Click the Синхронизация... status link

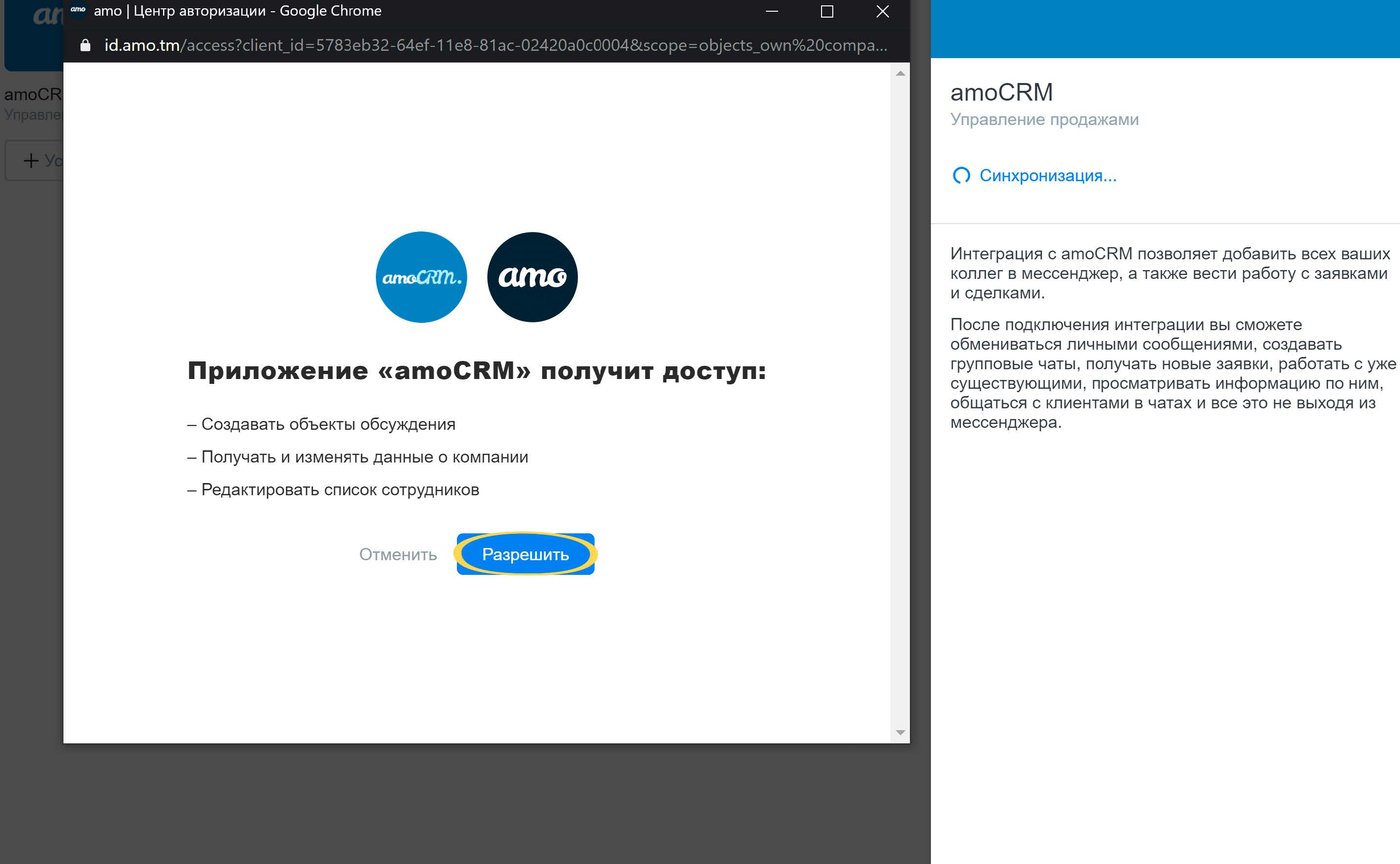click(x=1048, y=175)
